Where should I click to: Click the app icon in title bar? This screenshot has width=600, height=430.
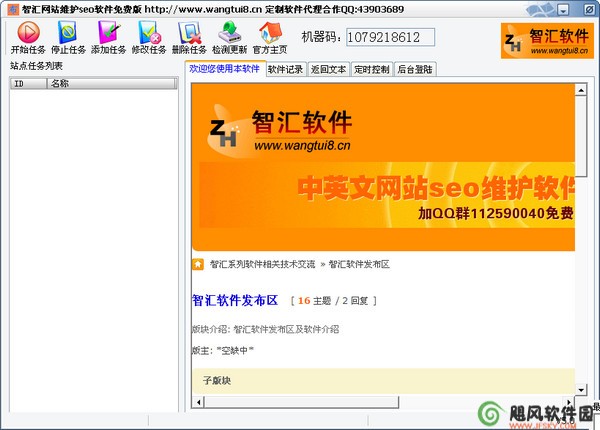pyautogui.click(x=13, y=9)
